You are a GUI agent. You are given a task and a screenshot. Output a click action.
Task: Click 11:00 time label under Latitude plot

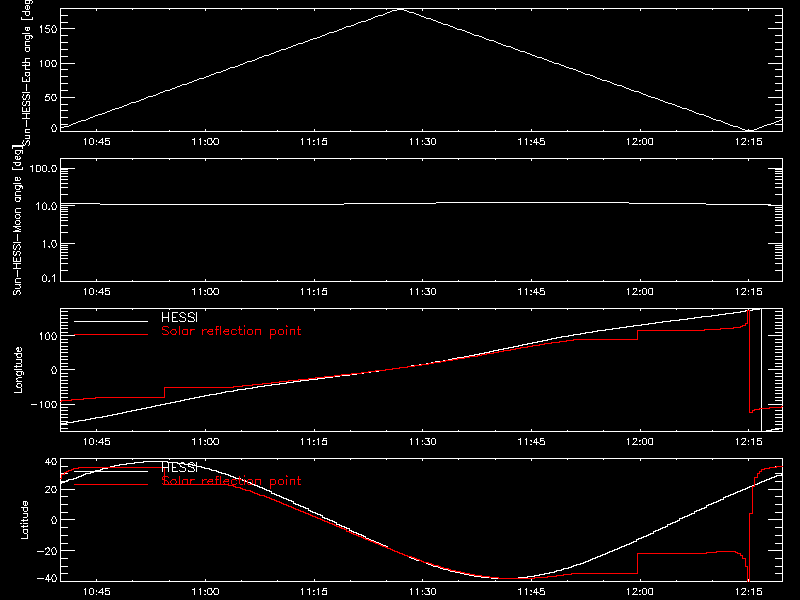pyautogui.click(x=205, y=591)
